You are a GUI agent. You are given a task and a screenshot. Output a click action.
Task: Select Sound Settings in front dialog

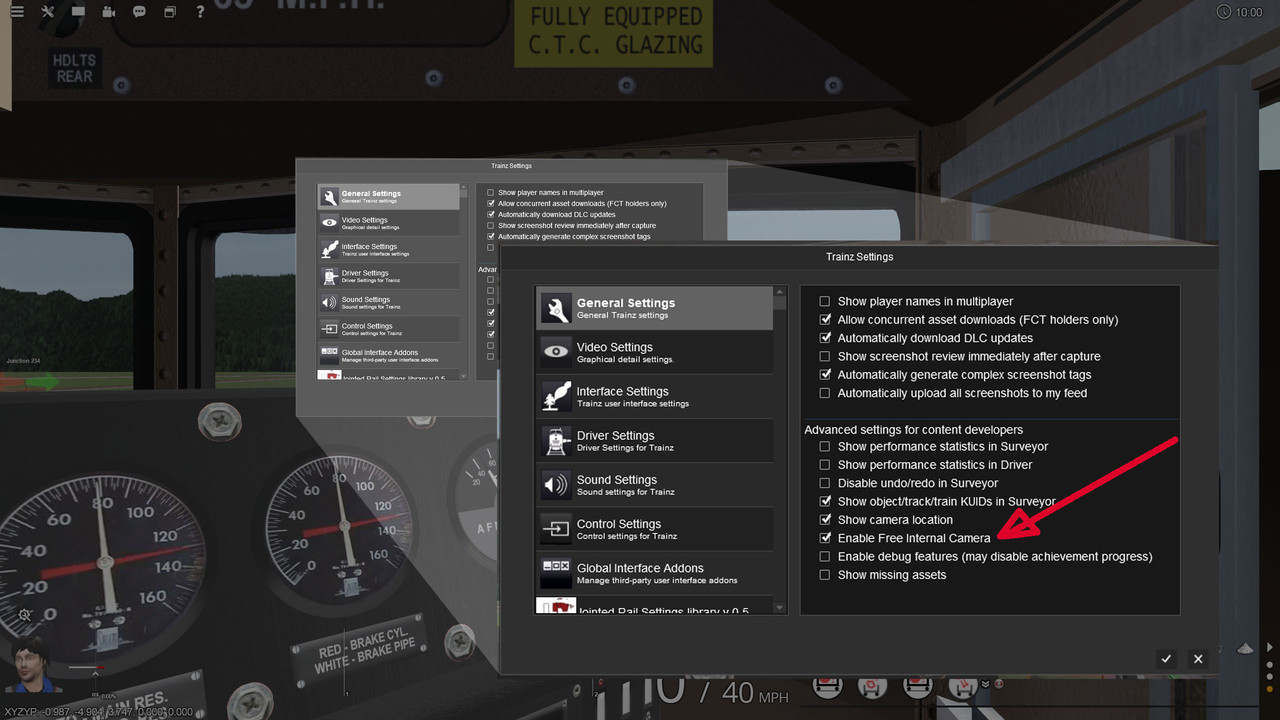[x=655, y=484]
